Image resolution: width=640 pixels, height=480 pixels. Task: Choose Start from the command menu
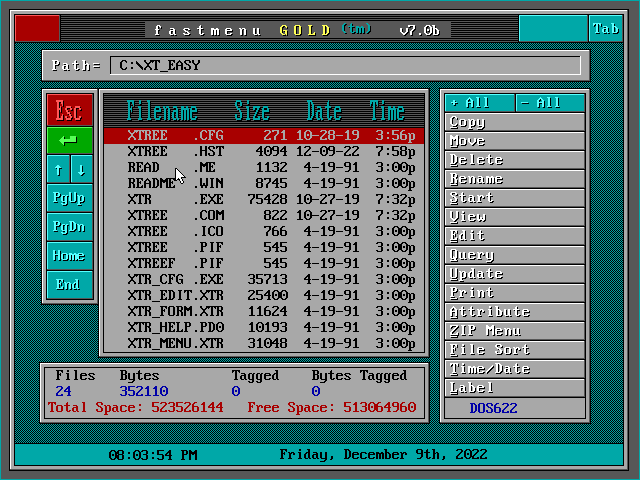pos(515,198)
